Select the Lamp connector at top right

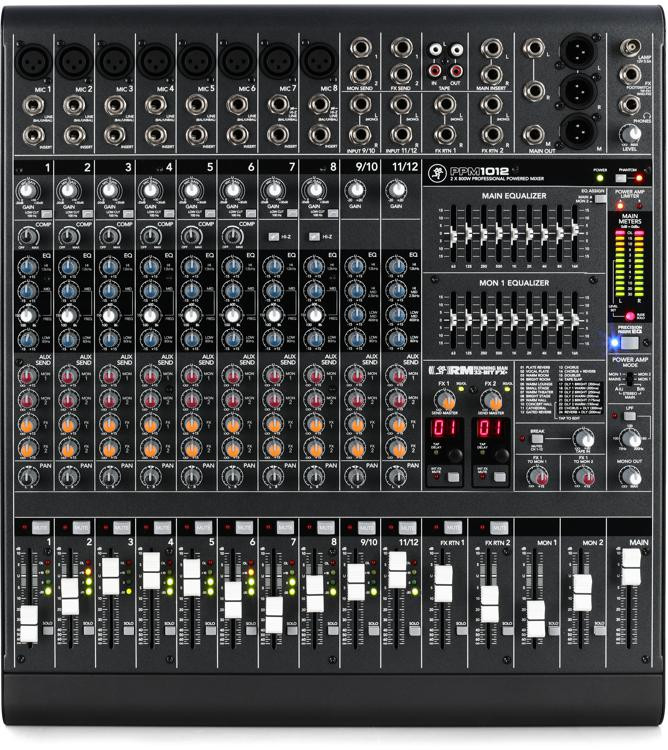click(x=630, y=47)
